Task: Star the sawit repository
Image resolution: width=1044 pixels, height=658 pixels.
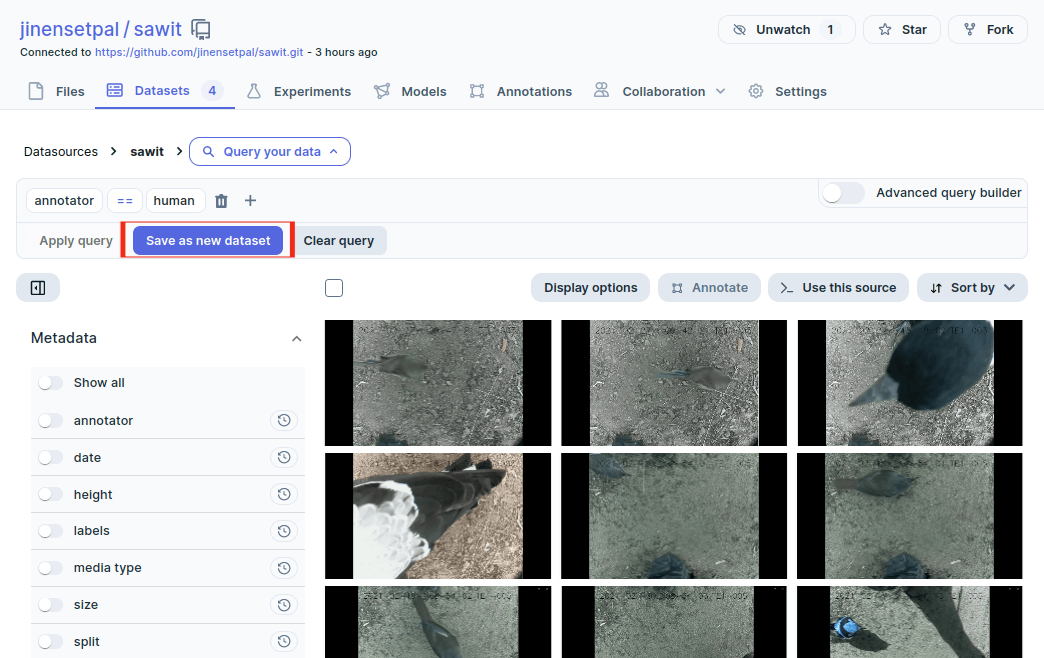Action: coord(901,30)
